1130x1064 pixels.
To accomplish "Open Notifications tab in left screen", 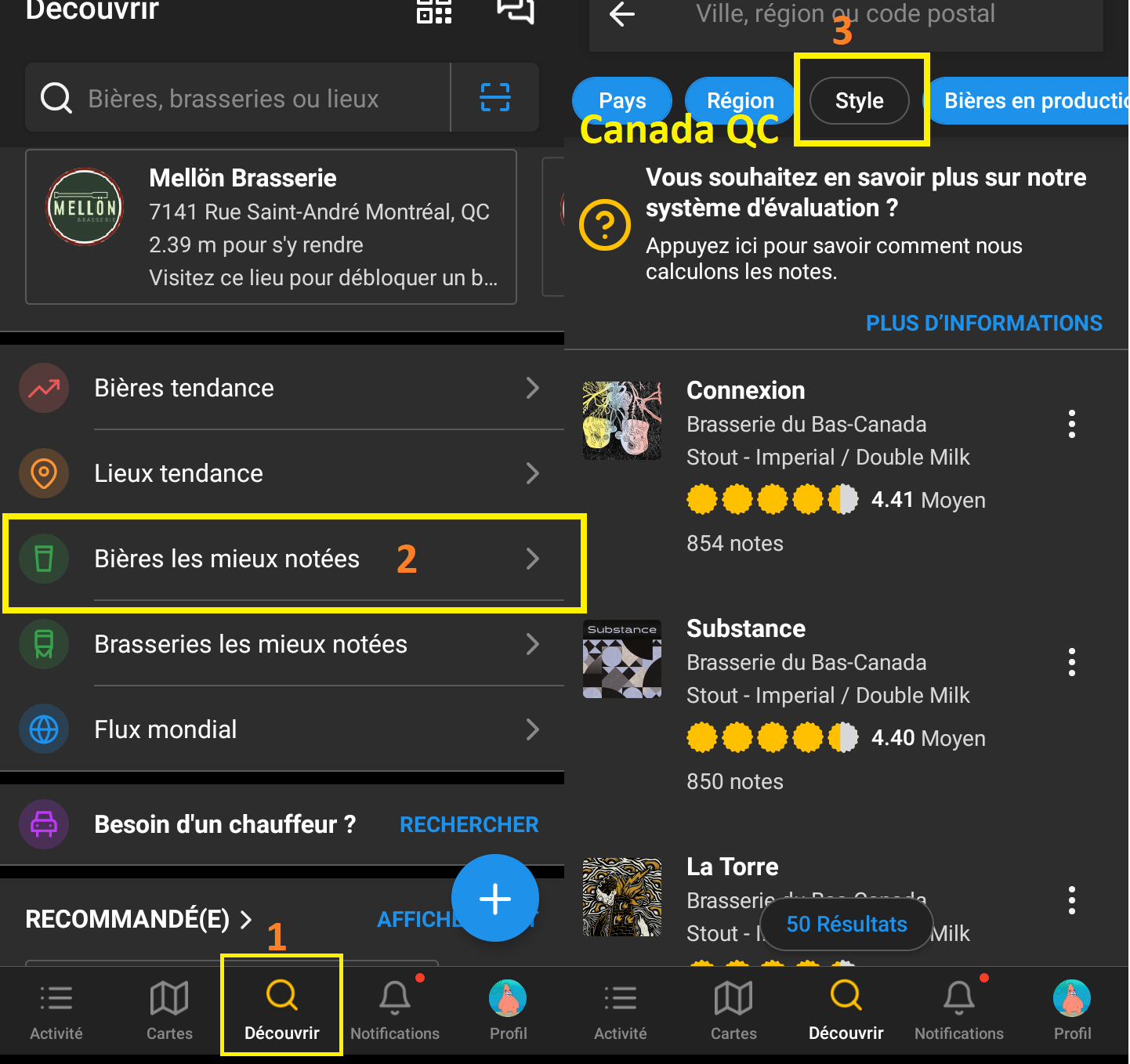I will (395, 1011).
